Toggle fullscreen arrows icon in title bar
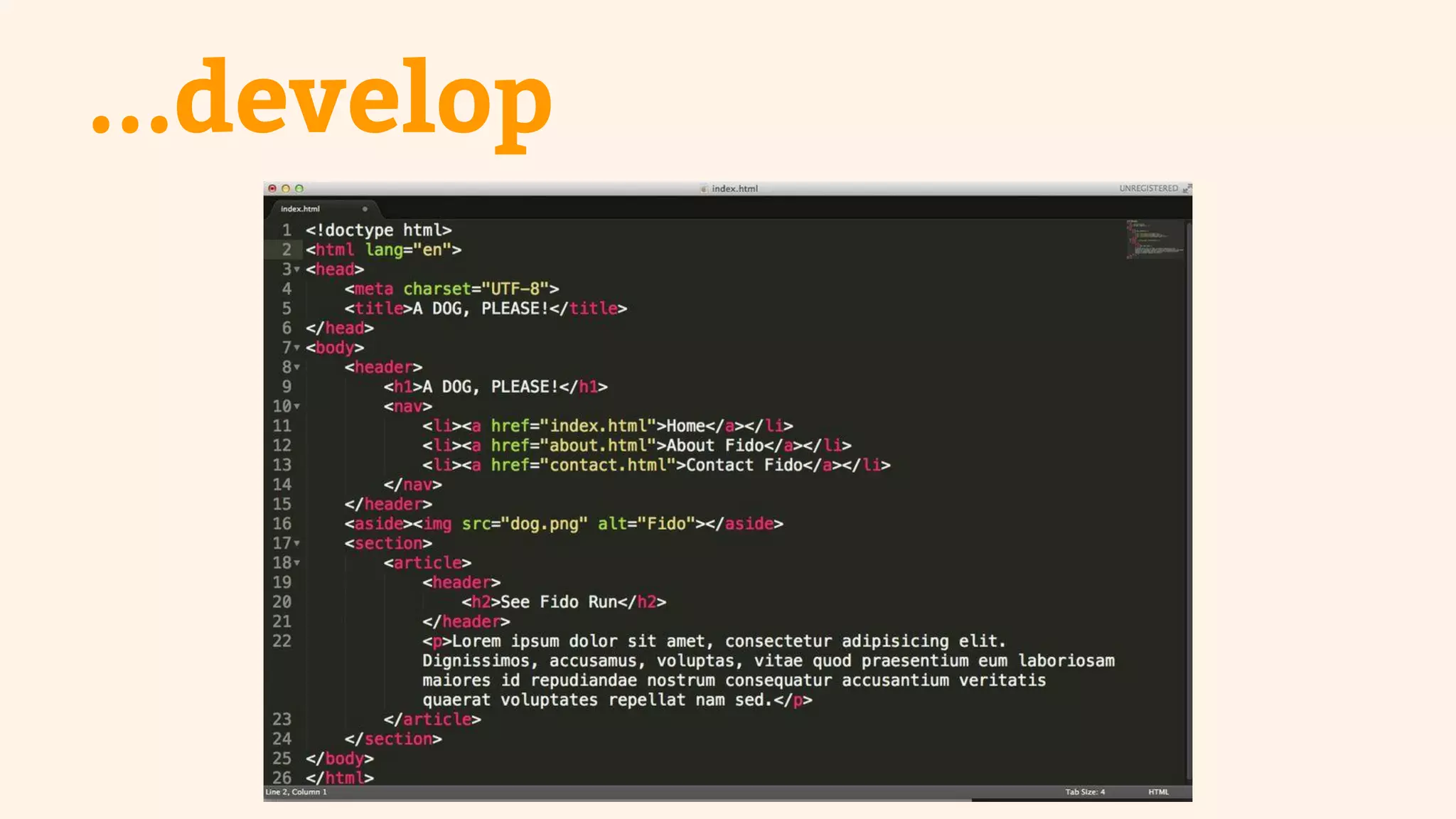1456x819 pixels. pyautogui.click(x=1187, y=188)
